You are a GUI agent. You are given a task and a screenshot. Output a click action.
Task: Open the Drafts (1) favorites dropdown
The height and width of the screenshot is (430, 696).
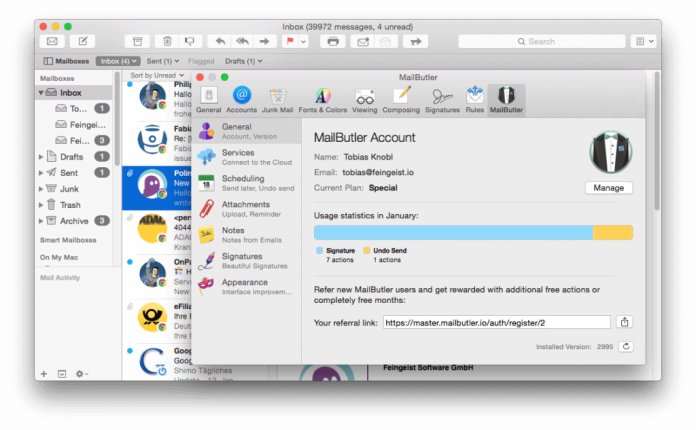point(243,61)
